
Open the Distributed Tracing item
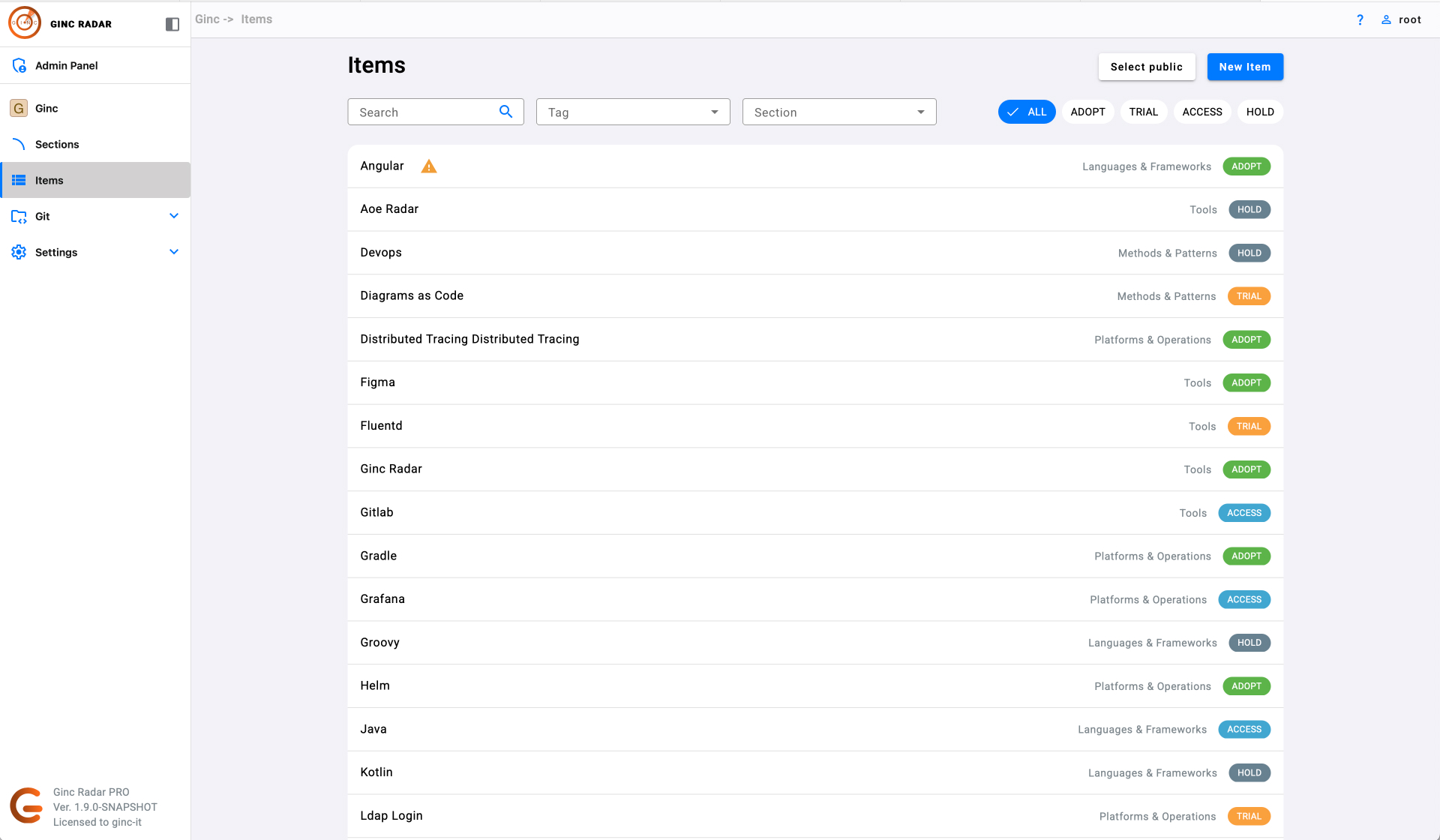tap(815, 339)
